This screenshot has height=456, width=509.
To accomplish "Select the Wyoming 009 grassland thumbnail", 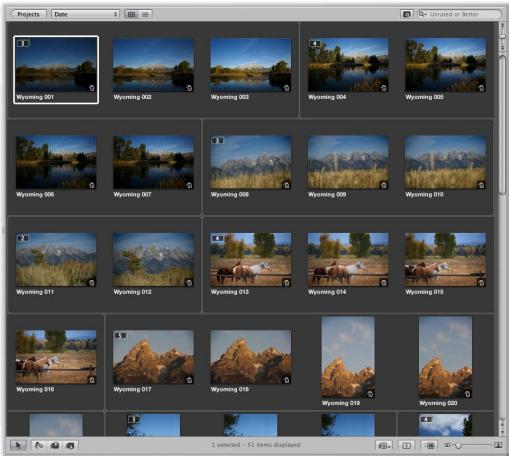I will click(348, 162).
